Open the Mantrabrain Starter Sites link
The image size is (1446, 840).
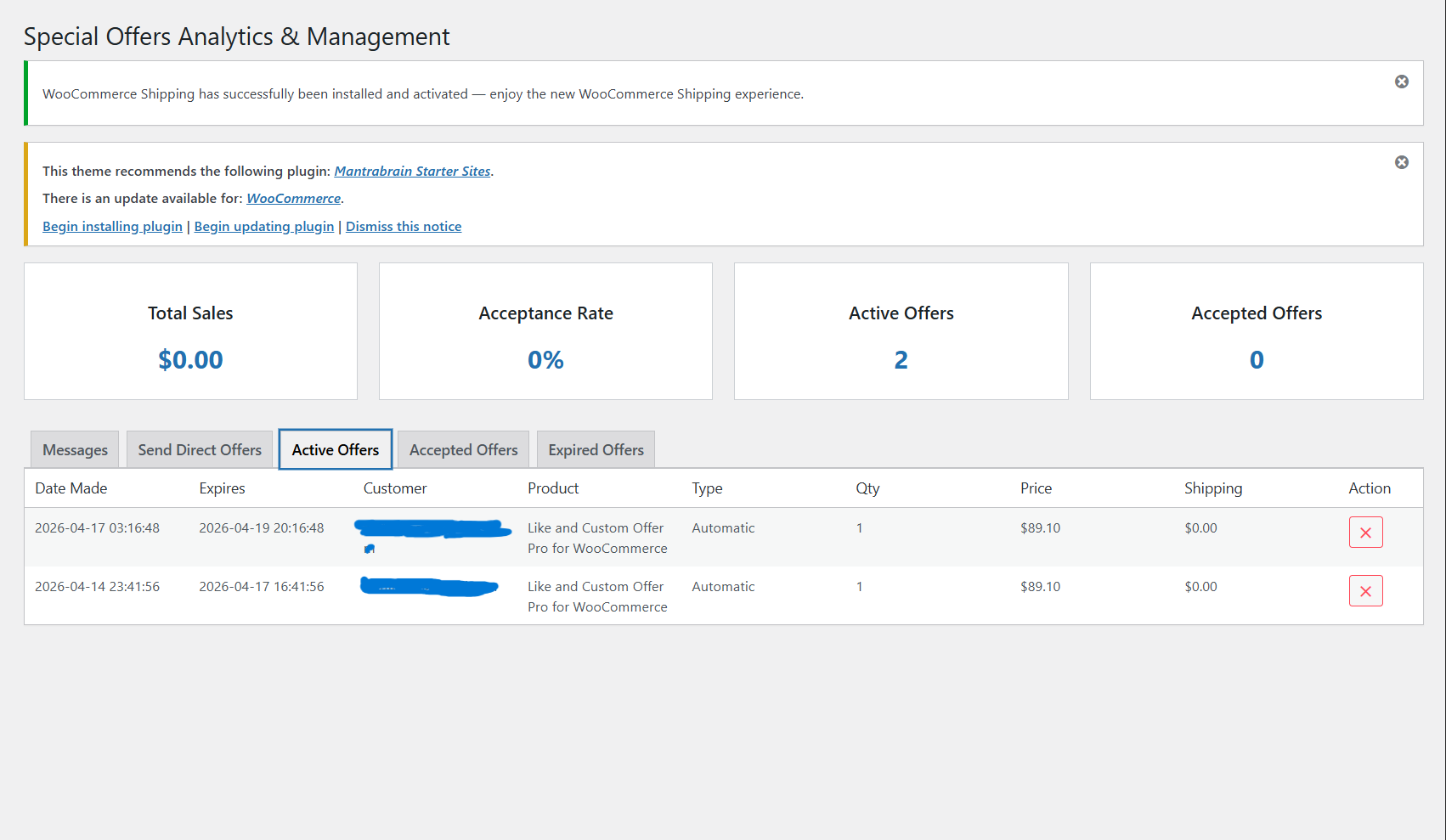[412, 171]
